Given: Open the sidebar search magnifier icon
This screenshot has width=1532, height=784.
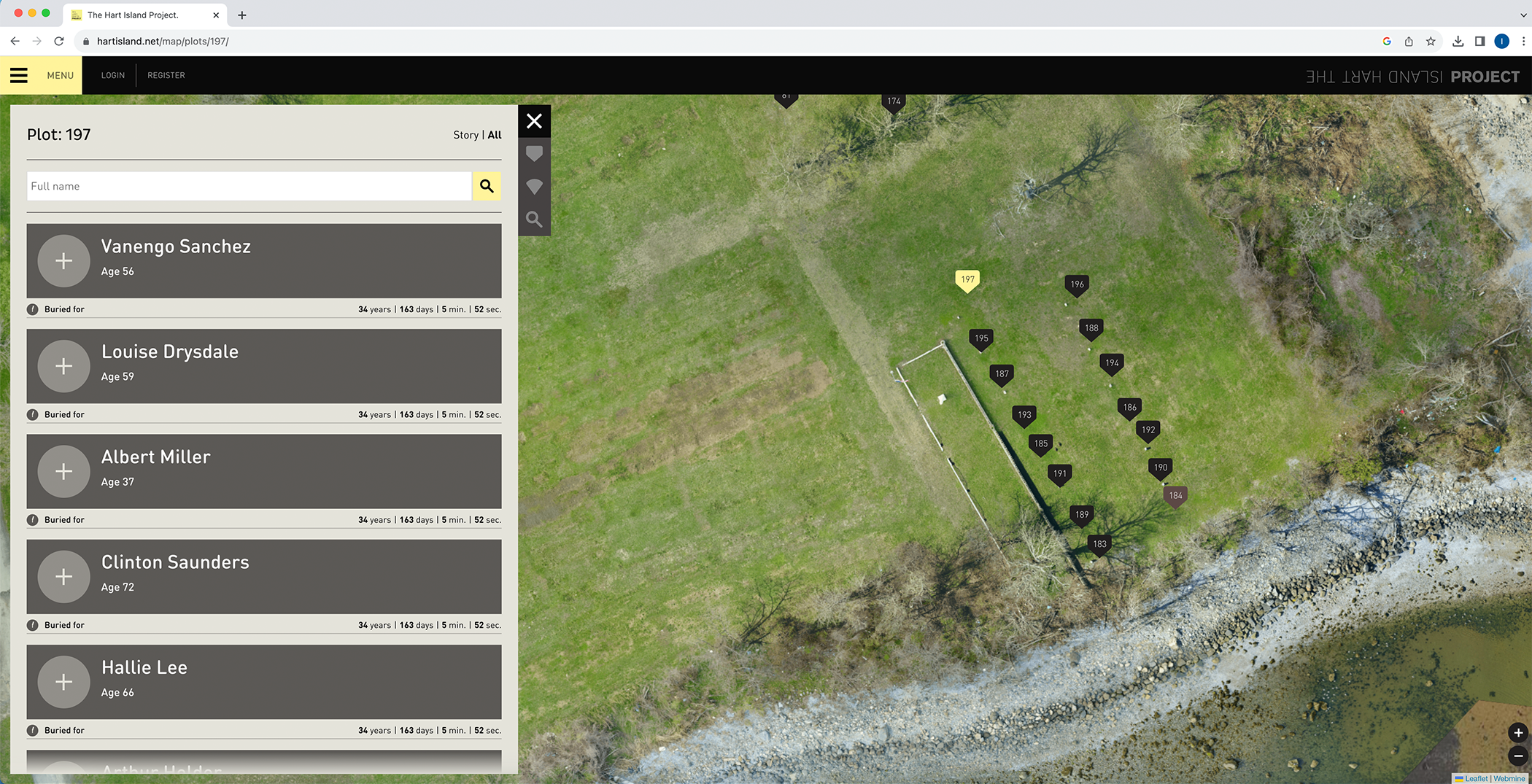Looking at the screenshot, I should [x=534, y=220].
